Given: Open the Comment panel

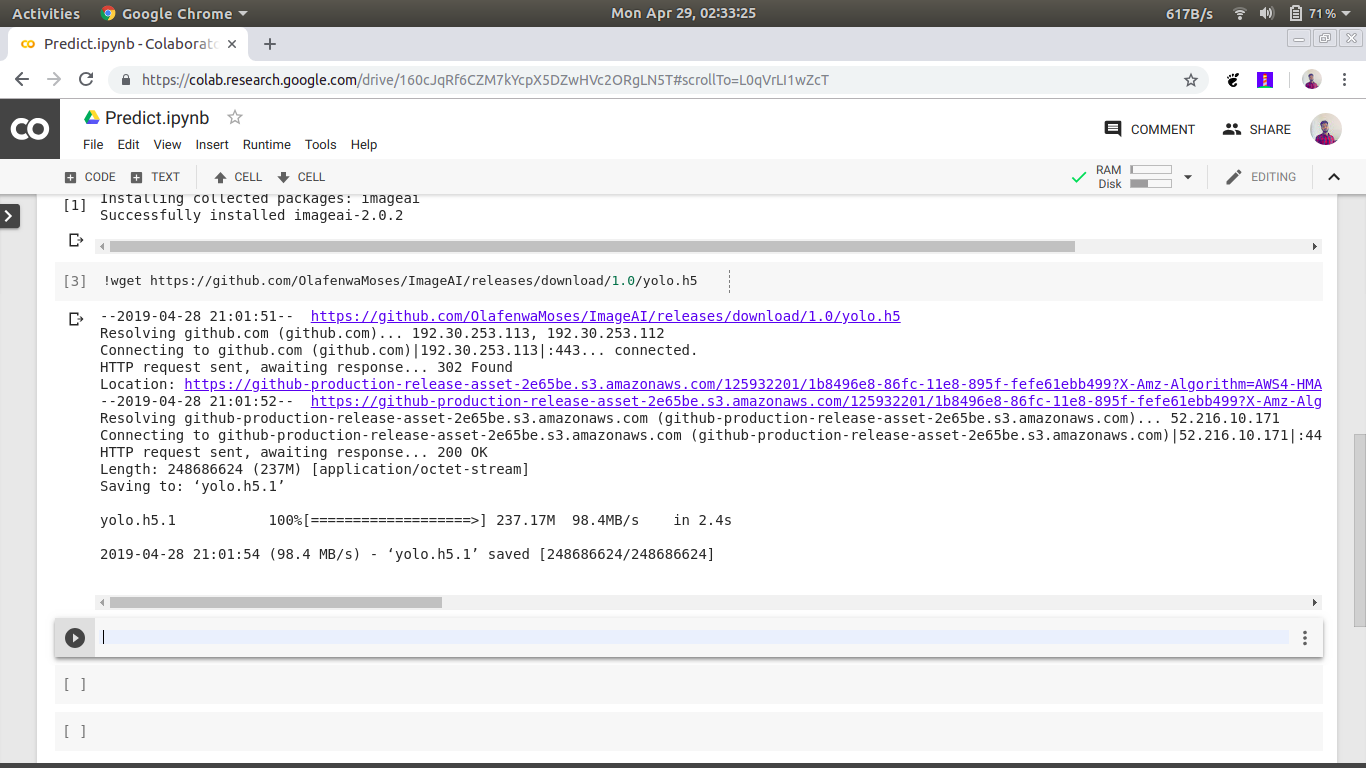Looking at the screenshot, I should pyautogui.click(x=1149, y=129).
